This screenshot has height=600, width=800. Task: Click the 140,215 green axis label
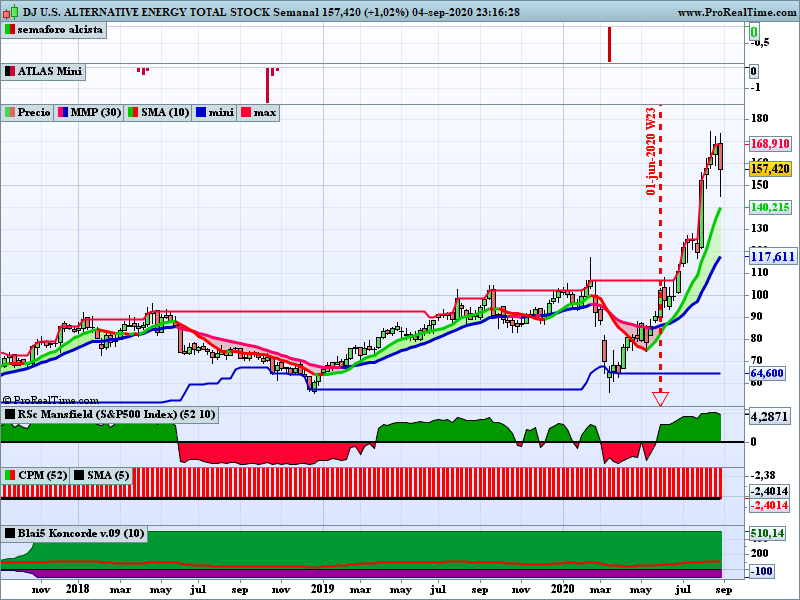770,207
